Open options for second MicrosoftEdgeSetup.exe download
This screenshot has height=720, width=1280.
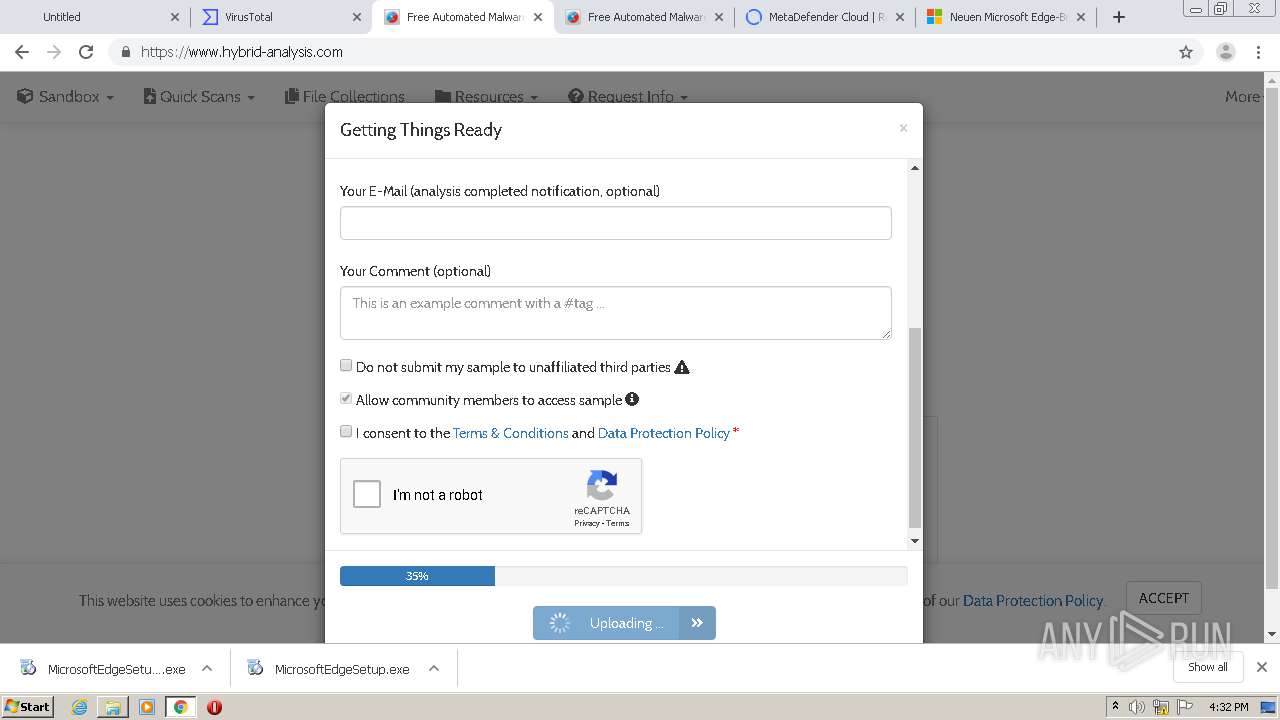pos(434,668)
